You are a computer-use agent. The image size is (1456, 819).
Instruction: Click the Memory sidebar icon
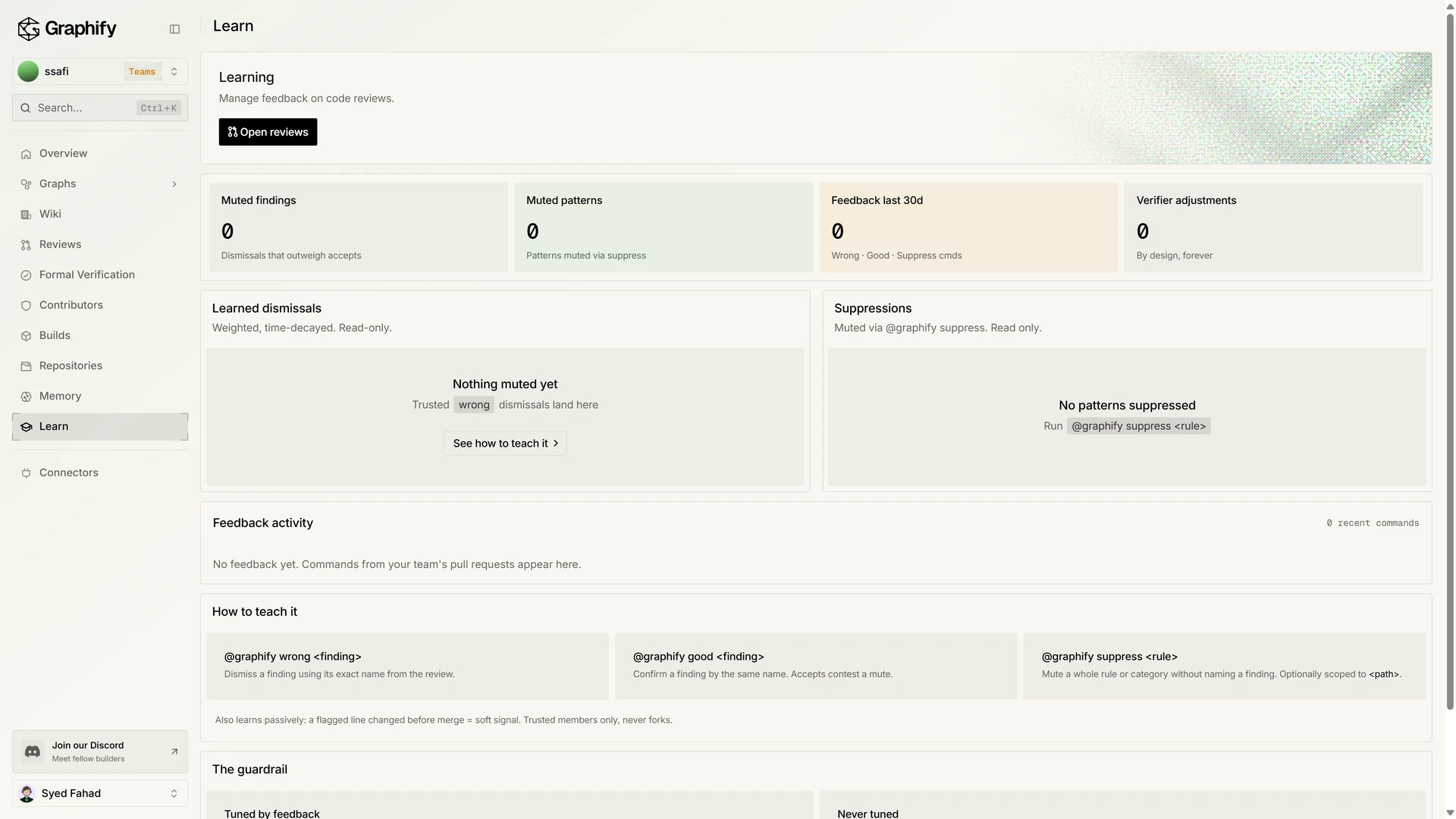26,397
